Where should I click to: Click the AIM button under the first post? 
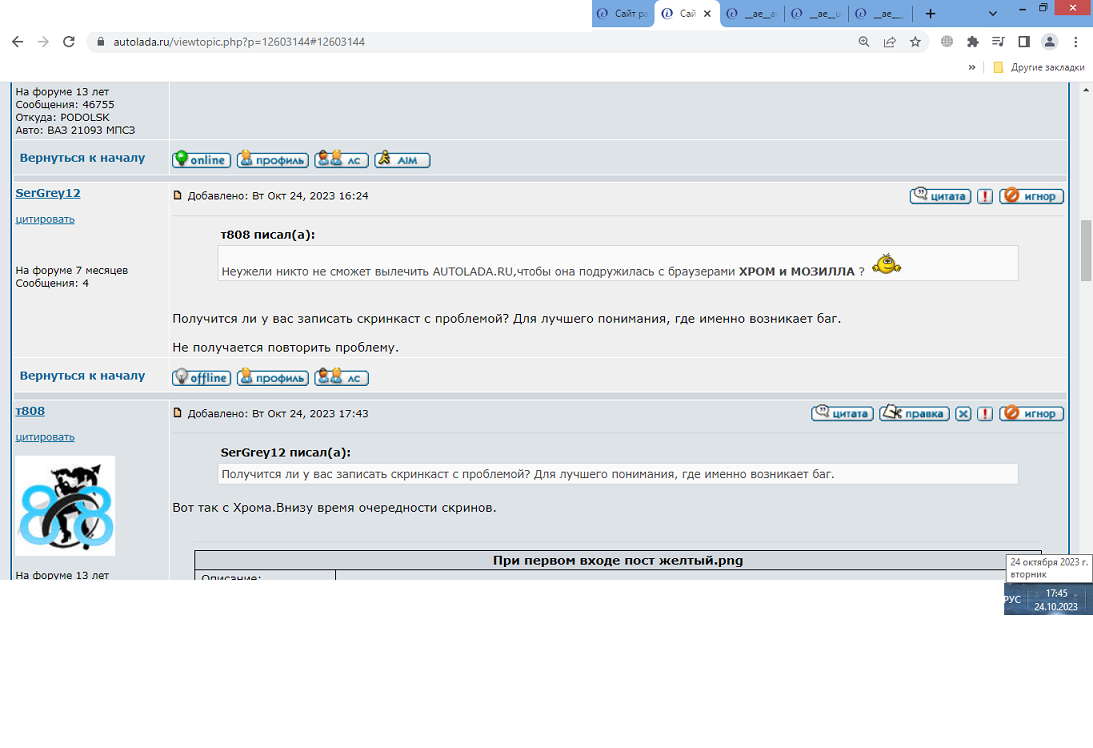pos(402,160)
